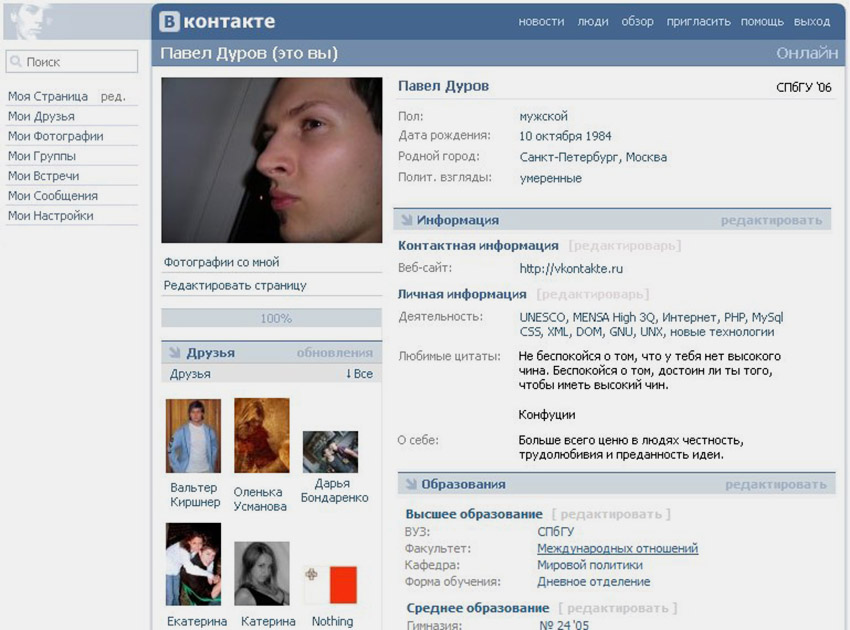Viewport: 850px width, 630px height.
Task: Click the Редактировать страницу link
Action: pos(235,285)
